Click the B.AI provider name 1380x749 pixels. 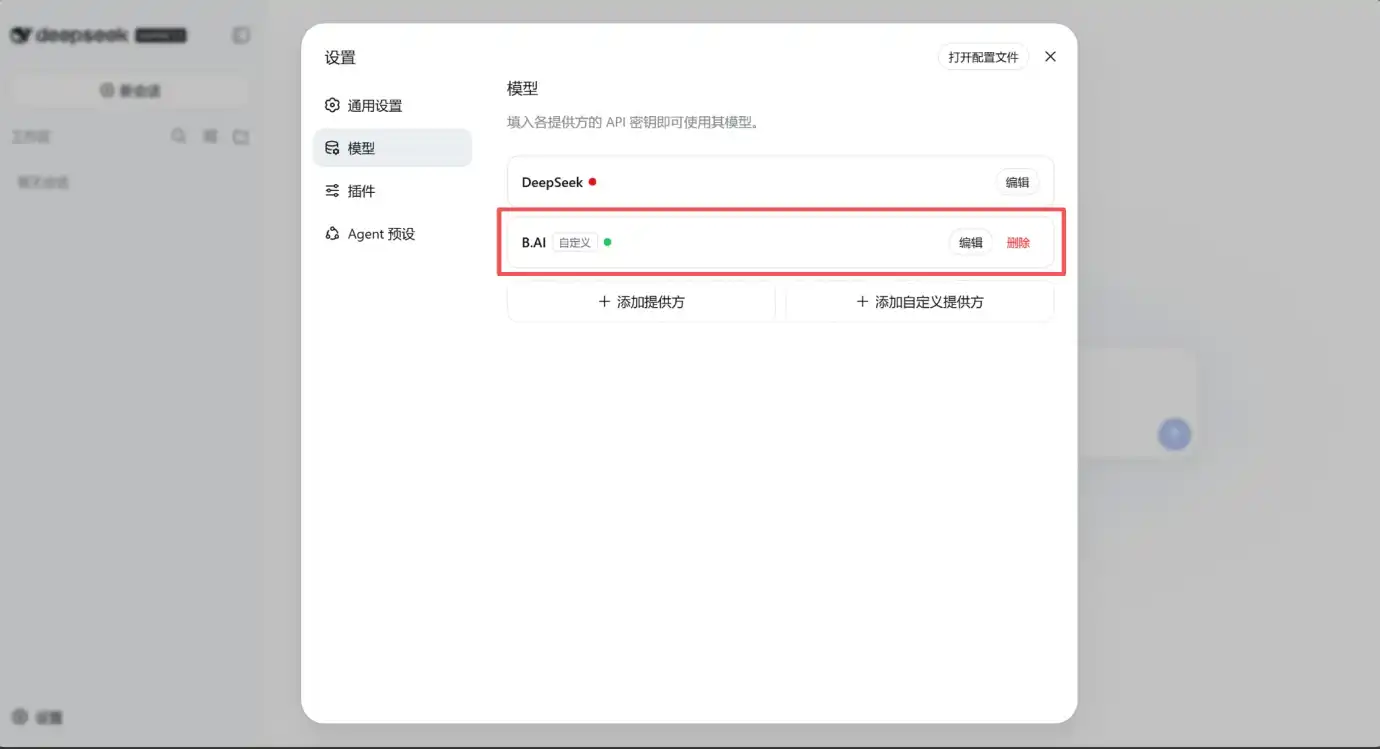click(534, 242)
